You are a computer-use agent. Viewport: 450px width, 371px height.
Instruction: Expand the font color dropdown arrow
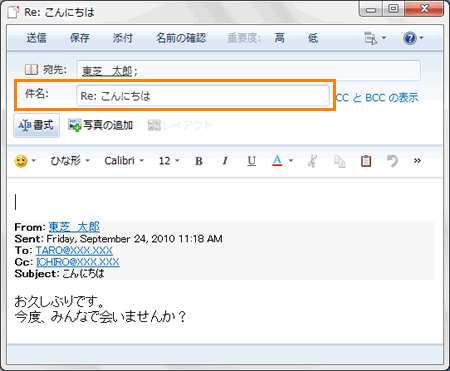click(291, 161)
